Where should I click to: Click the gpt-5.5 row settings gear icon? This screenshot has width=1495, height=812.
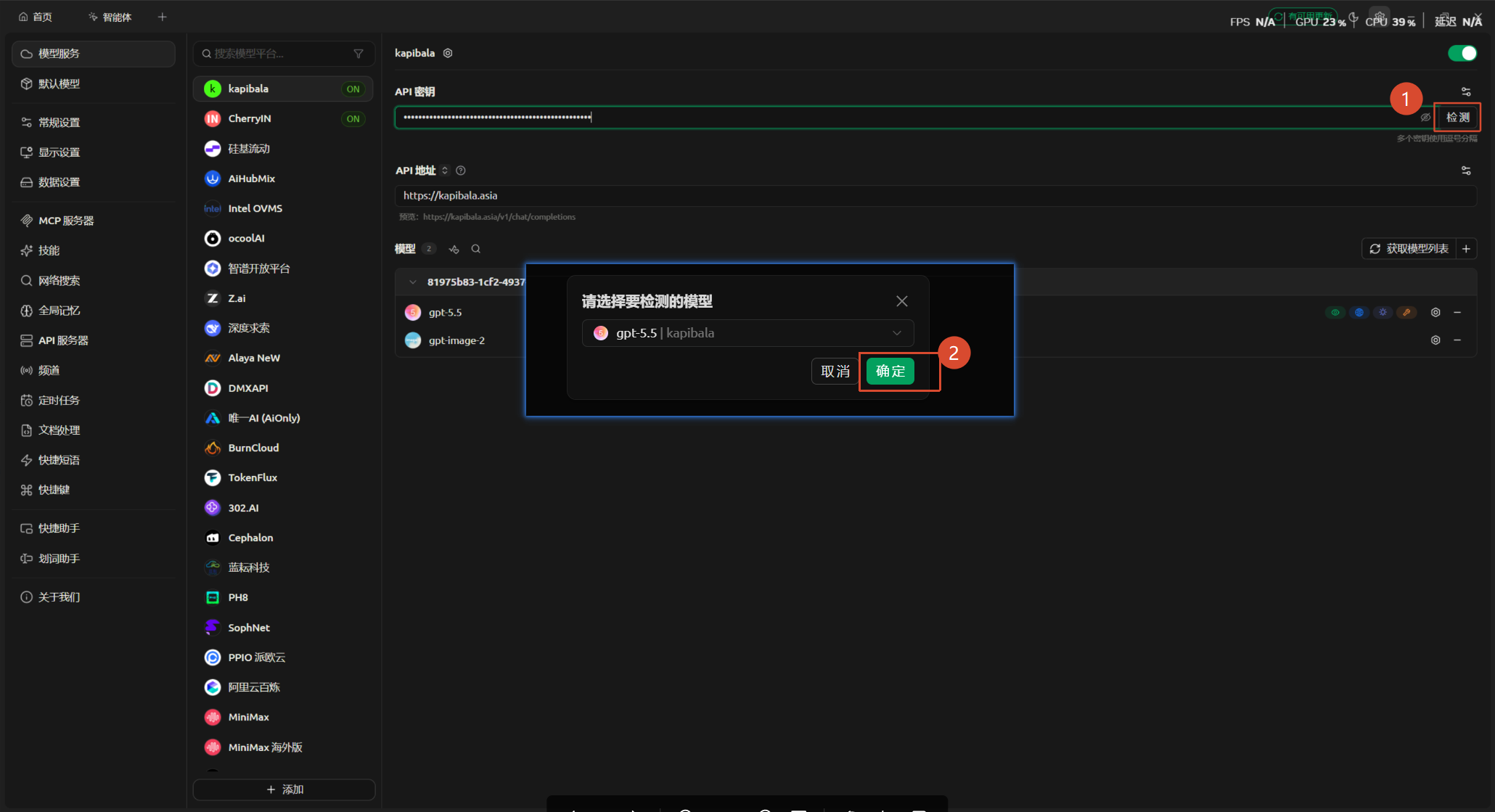[x=1435, y=312]
